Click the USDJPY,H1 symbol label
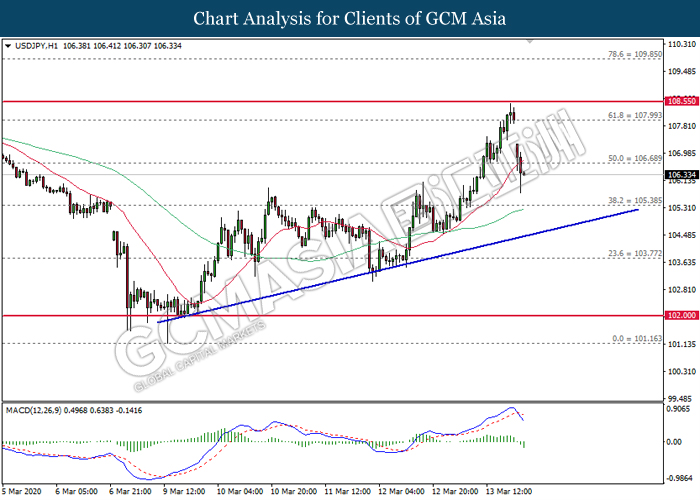The image size is (700, 500). [37, 46]
